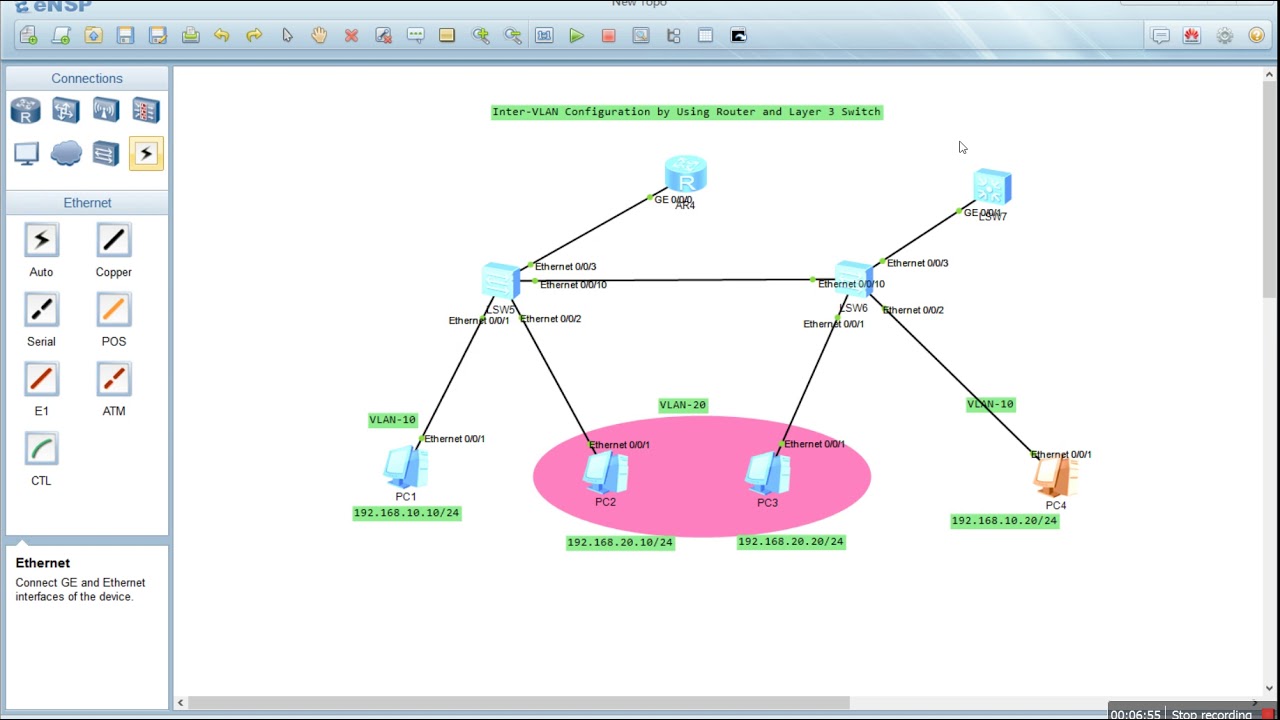Click the VLAN-20 label
The height and width of the screenshot is (720, 1280).
pyautogui.click(x=683, y=405)
